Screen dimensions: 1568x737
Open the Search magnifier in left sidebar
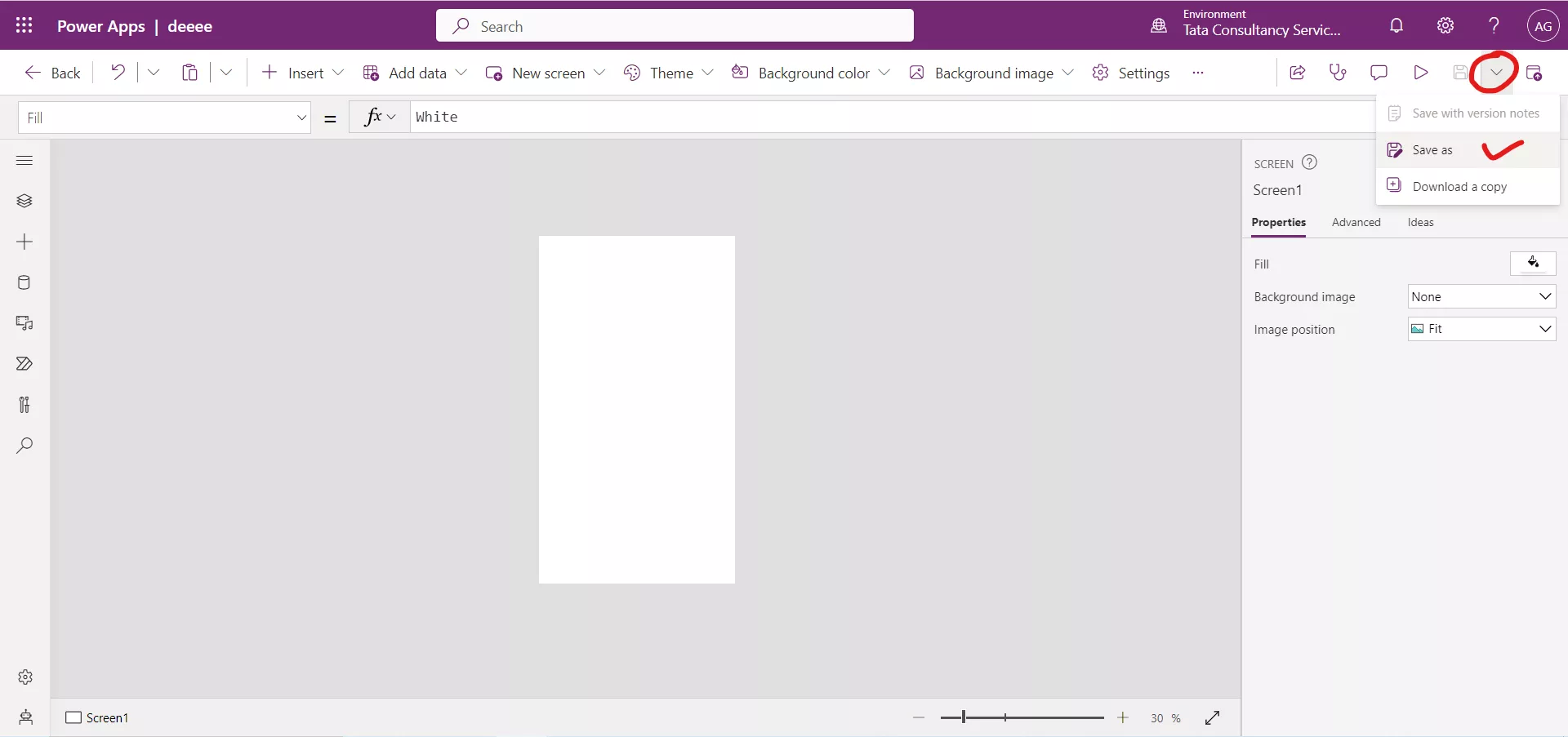(x=24, y=446)
